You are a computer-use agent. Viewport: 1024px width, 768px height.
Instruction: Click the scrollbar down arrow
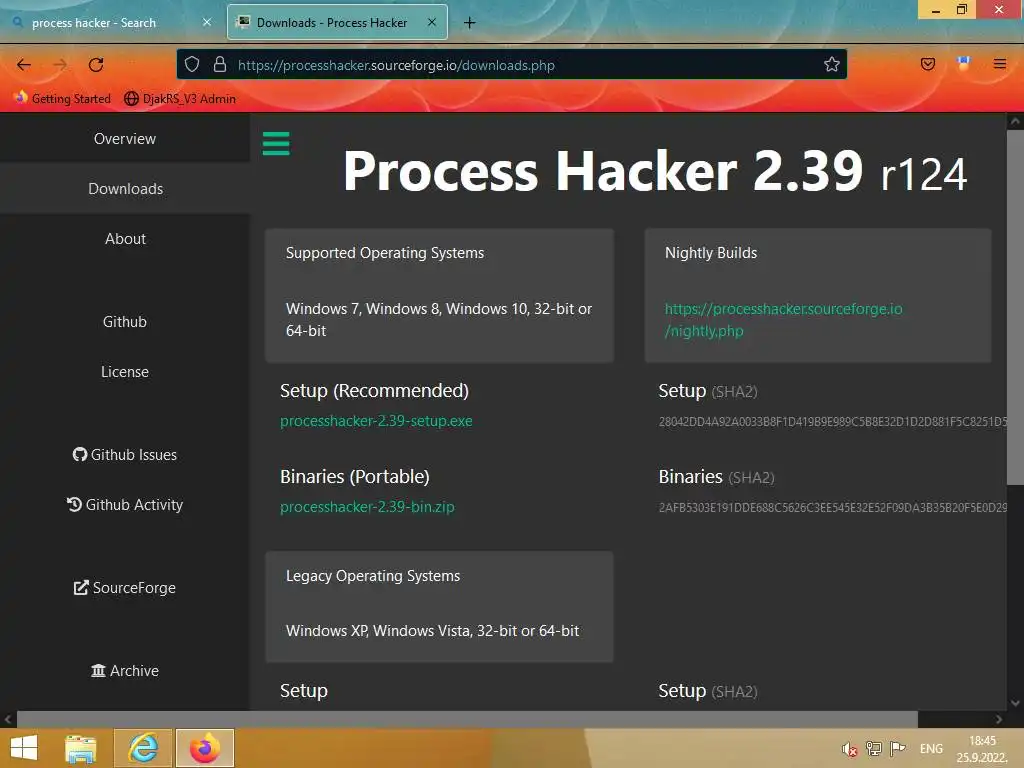tap(1015, 703)
